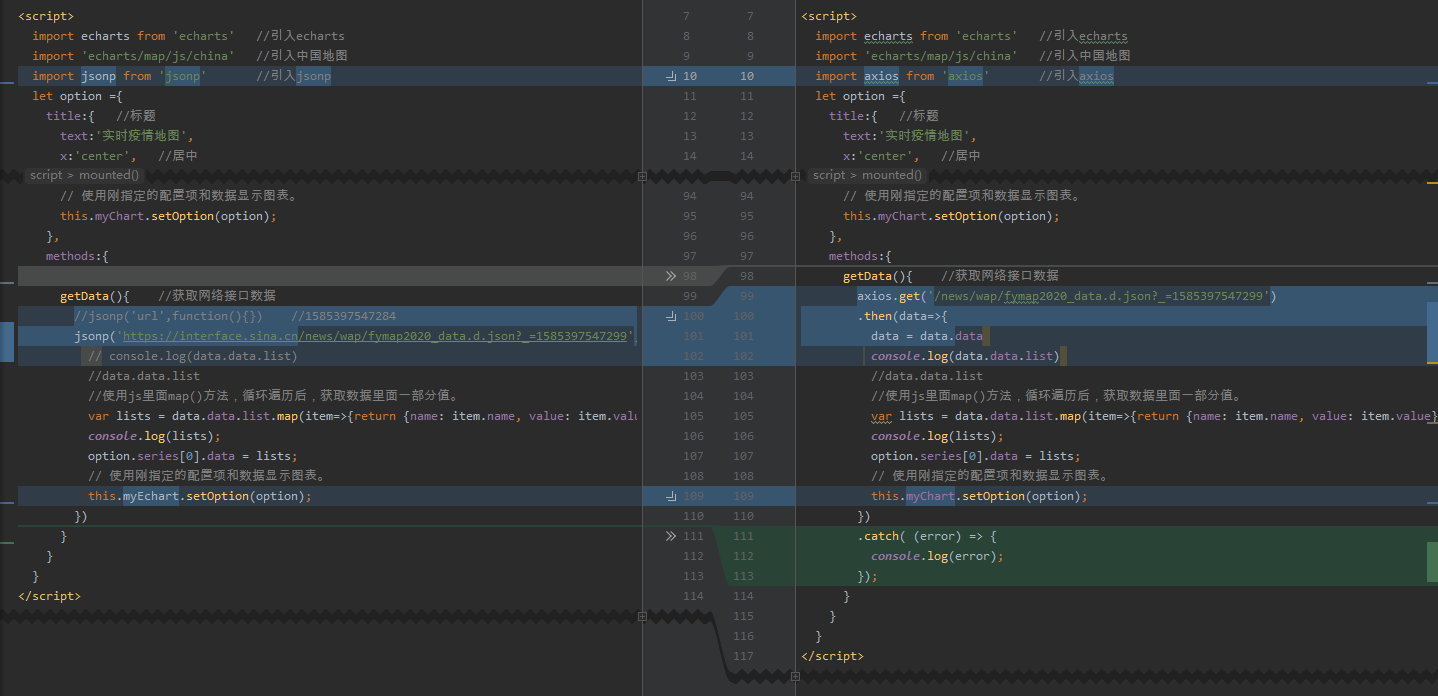Image resolution: width=1438 pixels, height=696 pixels.
Task: Click 'option.series[0].data = lists;' in left pane
Action: pyautogui.click(x=193, y=456)
